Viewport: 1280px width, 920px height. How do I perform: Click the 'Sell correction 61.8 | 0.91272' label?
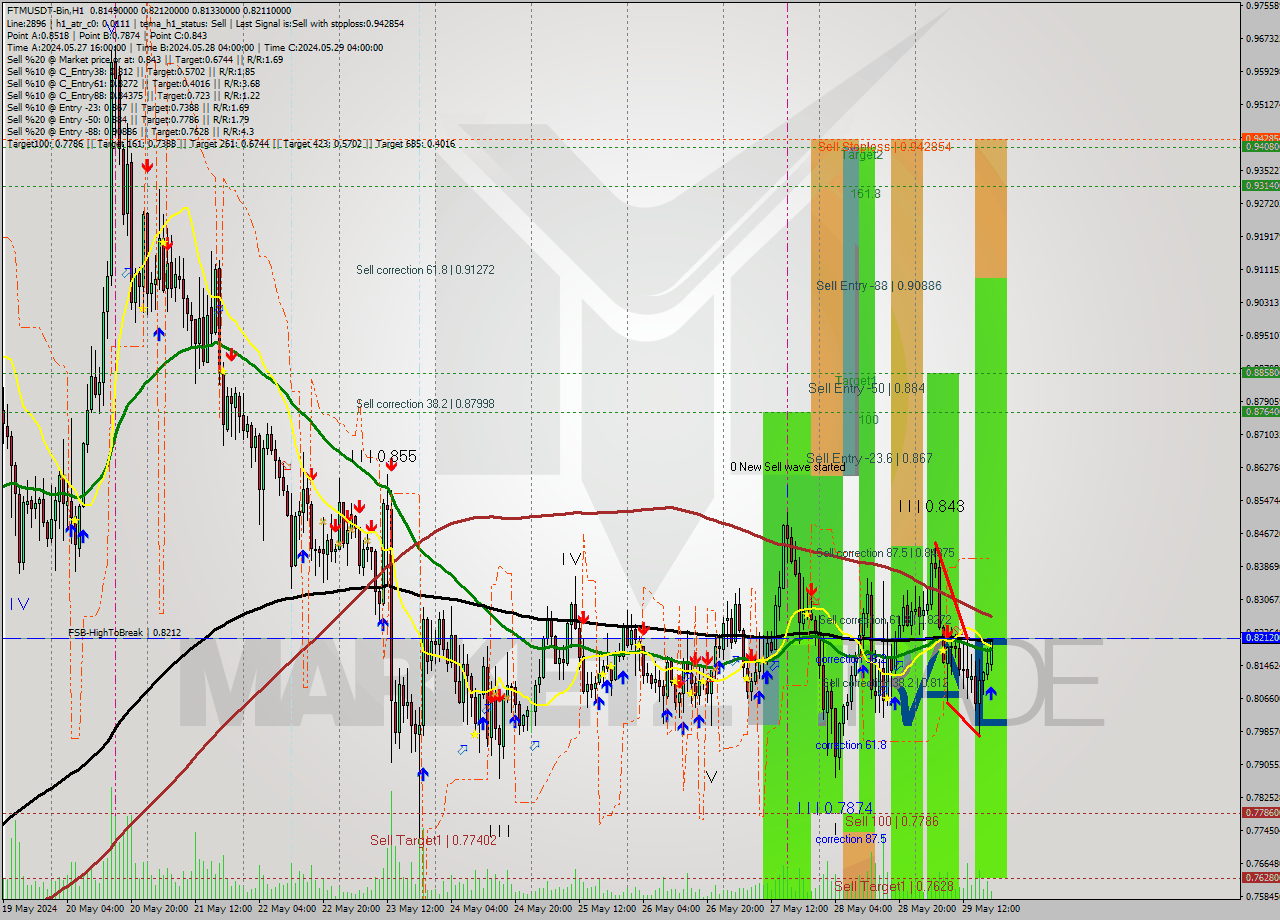425,270
